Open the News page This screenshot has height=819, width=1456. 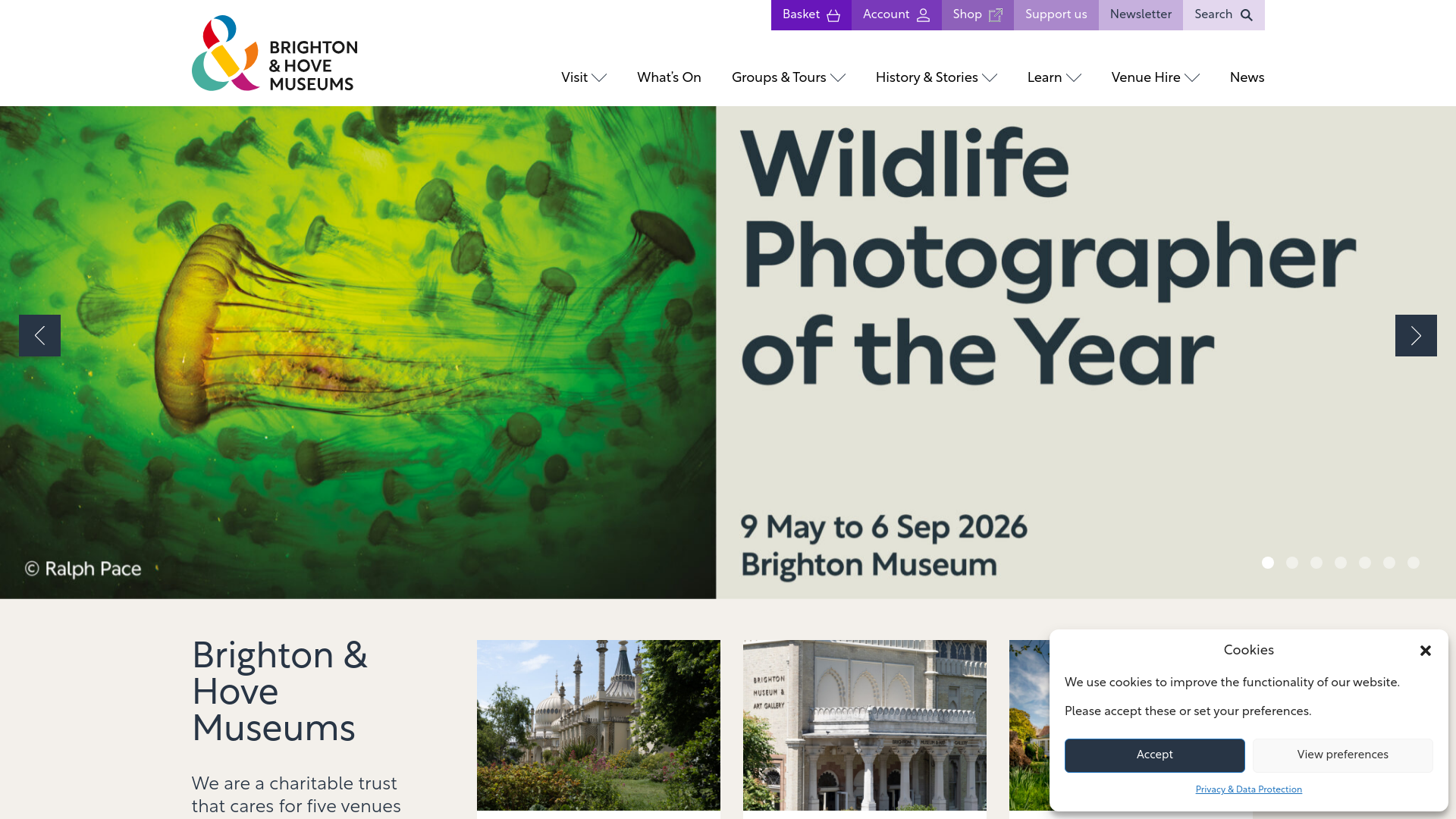[1247, 77]
